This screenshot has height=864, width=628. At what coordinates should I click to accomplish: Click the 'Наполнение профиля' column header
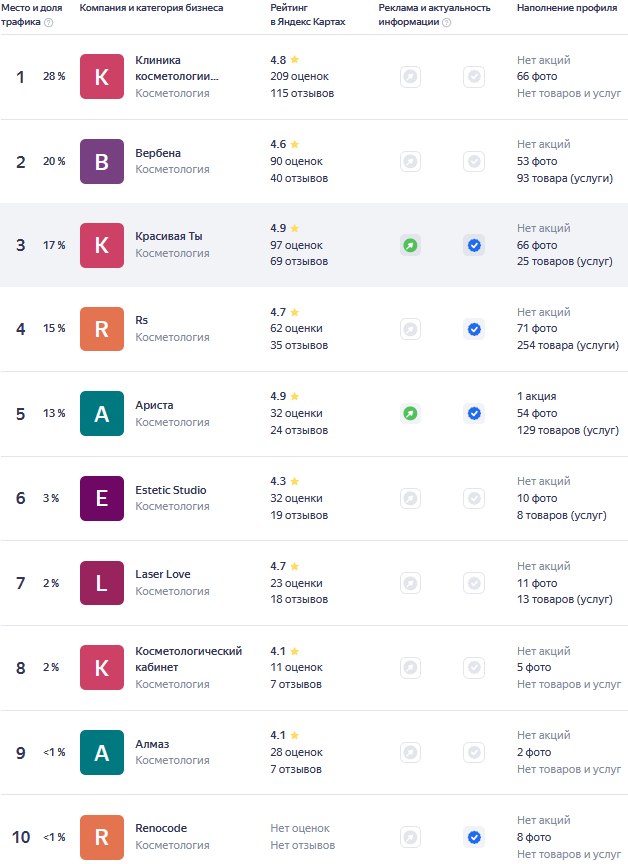coord(567,8)
